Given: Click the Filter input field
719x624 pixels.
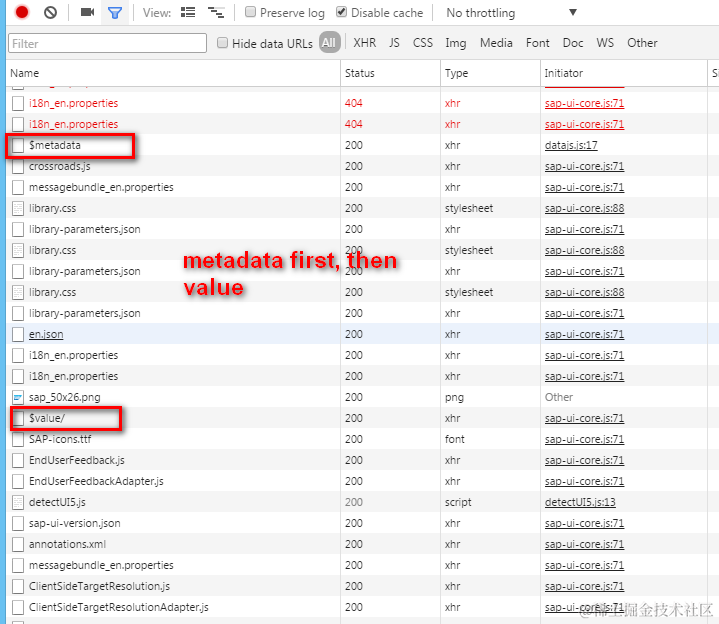Looking at the screenshot, I should pos(107,43).
